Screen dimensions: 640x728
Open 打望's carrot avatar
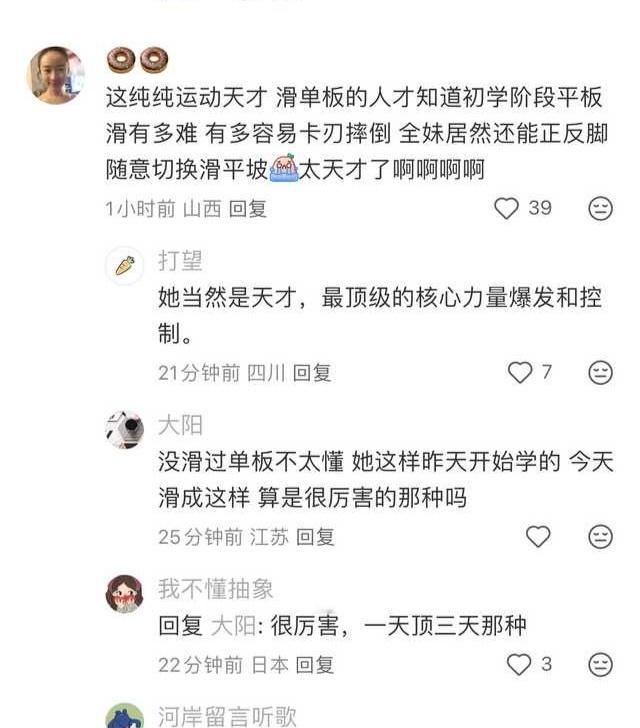(x=124, y=266)
